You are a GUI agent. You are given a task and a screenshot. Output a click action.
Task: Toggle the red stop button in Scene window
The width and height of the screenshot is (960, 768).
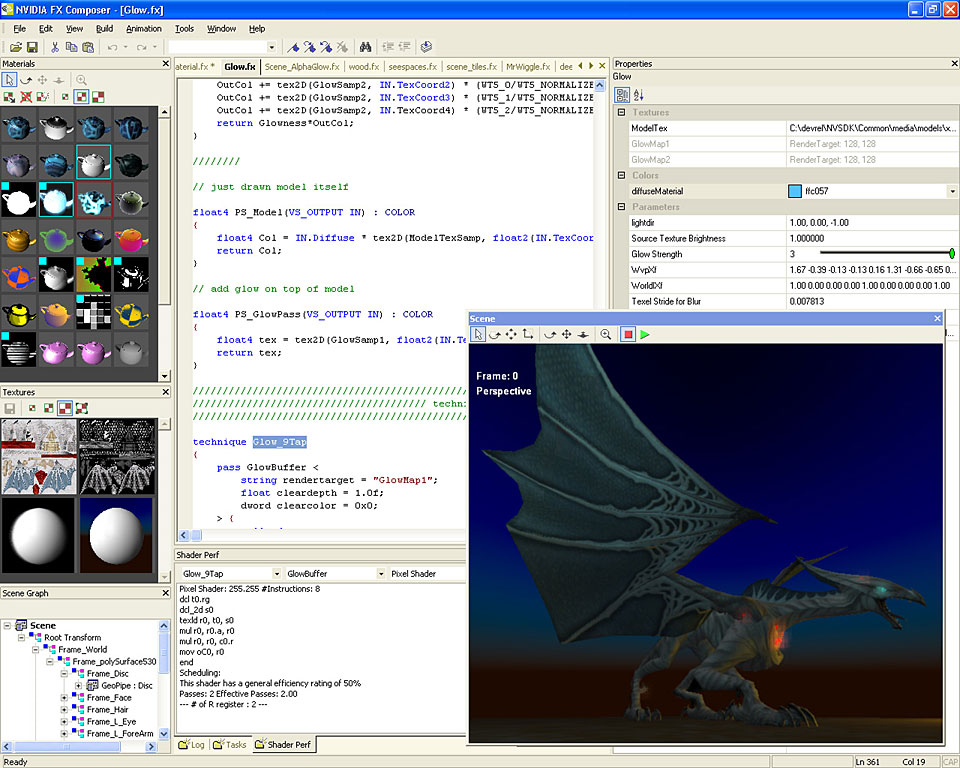[x=628, y=334]
